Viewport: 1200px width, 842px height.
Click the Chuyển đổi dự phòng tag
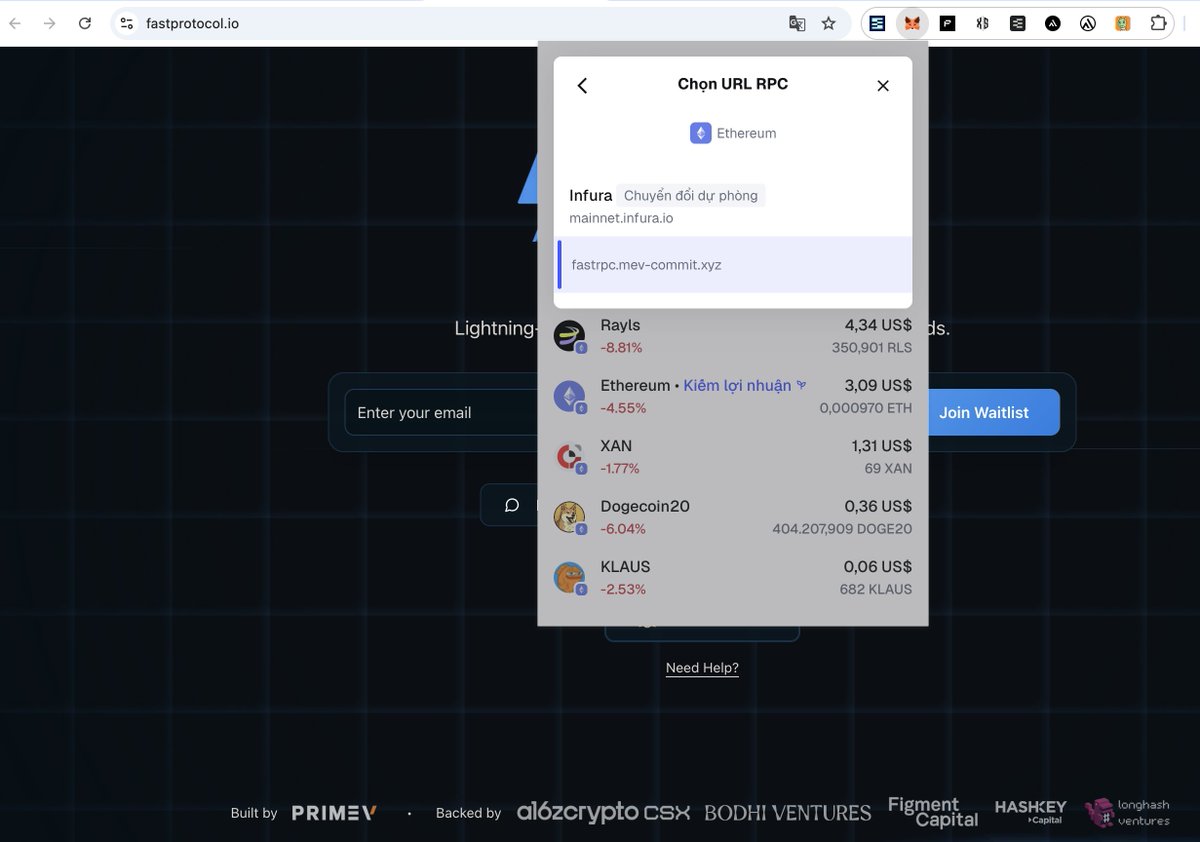coord(691,196)
